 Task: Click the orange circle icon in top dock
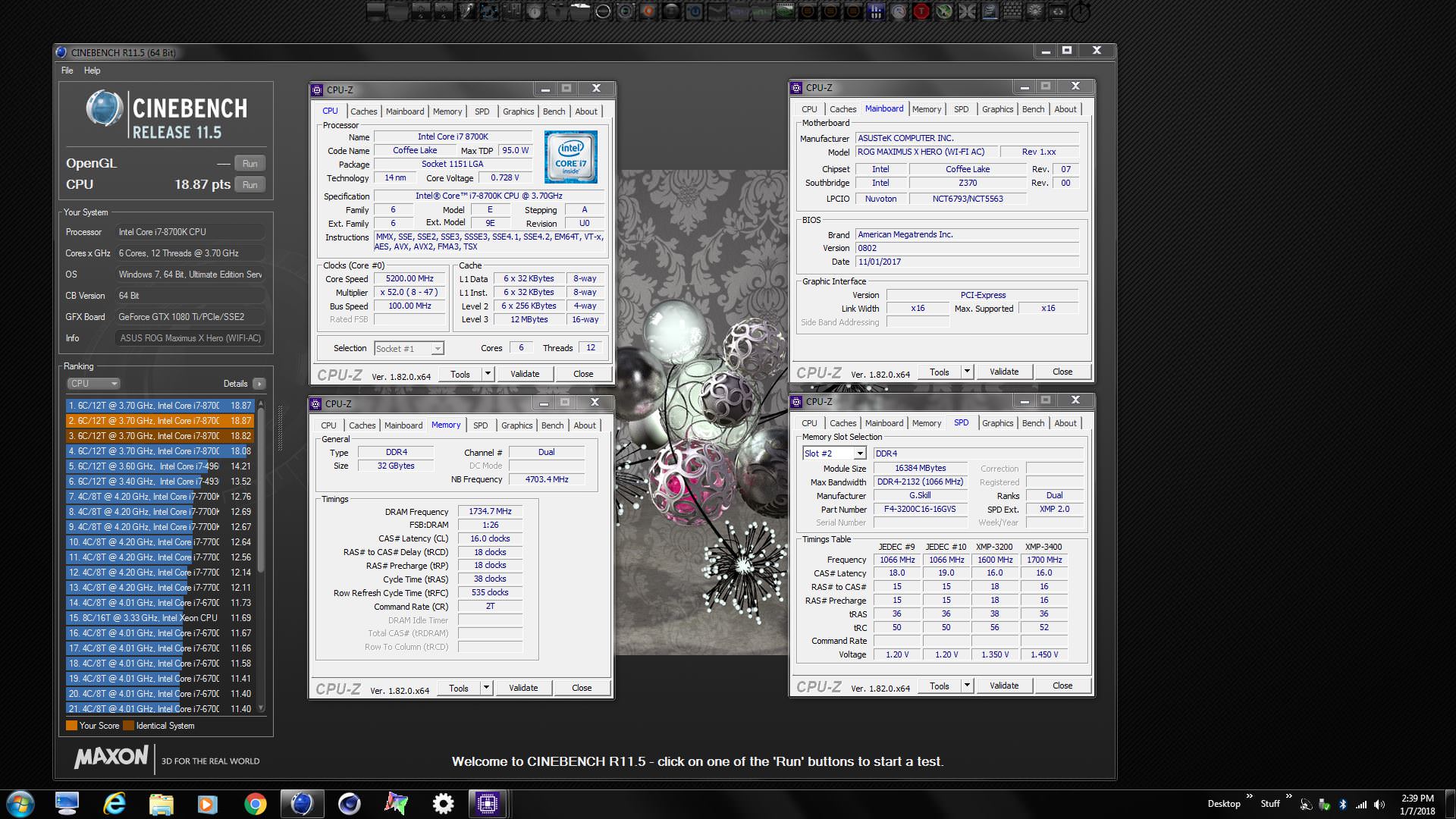(x=648, y=11)
